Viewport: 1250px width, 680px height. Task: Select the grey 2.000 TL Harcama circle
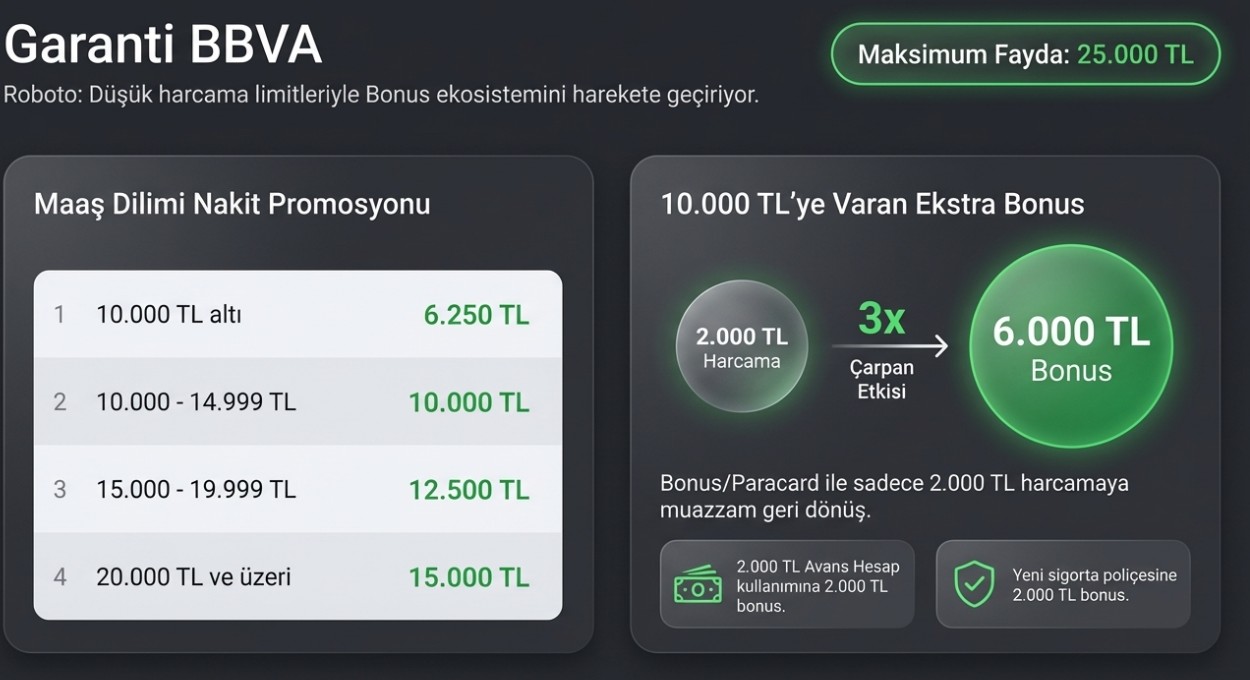pyautogui.click(x=741, y=346)
